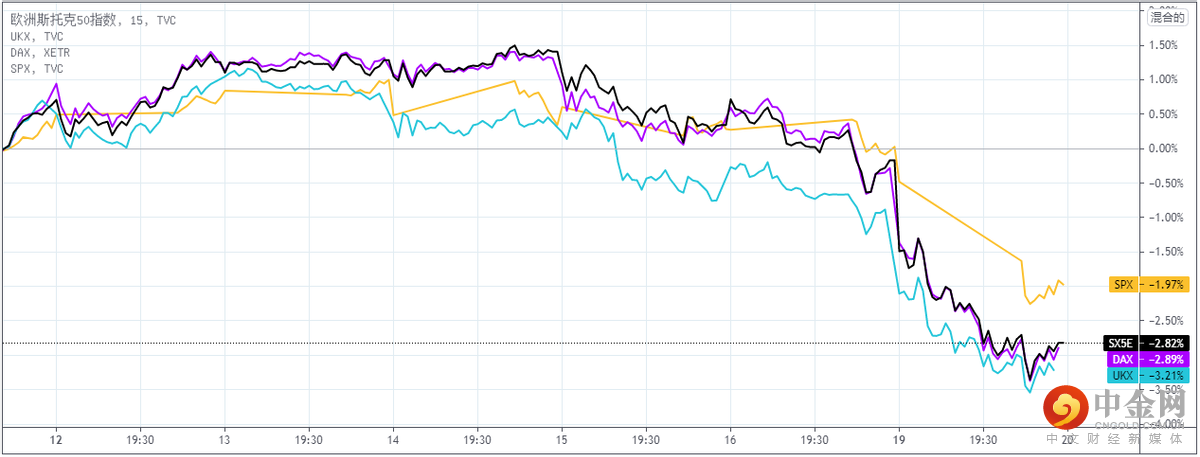The width and height of the screenshot is (1200, 457).
Task: Click date 13 on the time axis
Action: coord(225,439)
